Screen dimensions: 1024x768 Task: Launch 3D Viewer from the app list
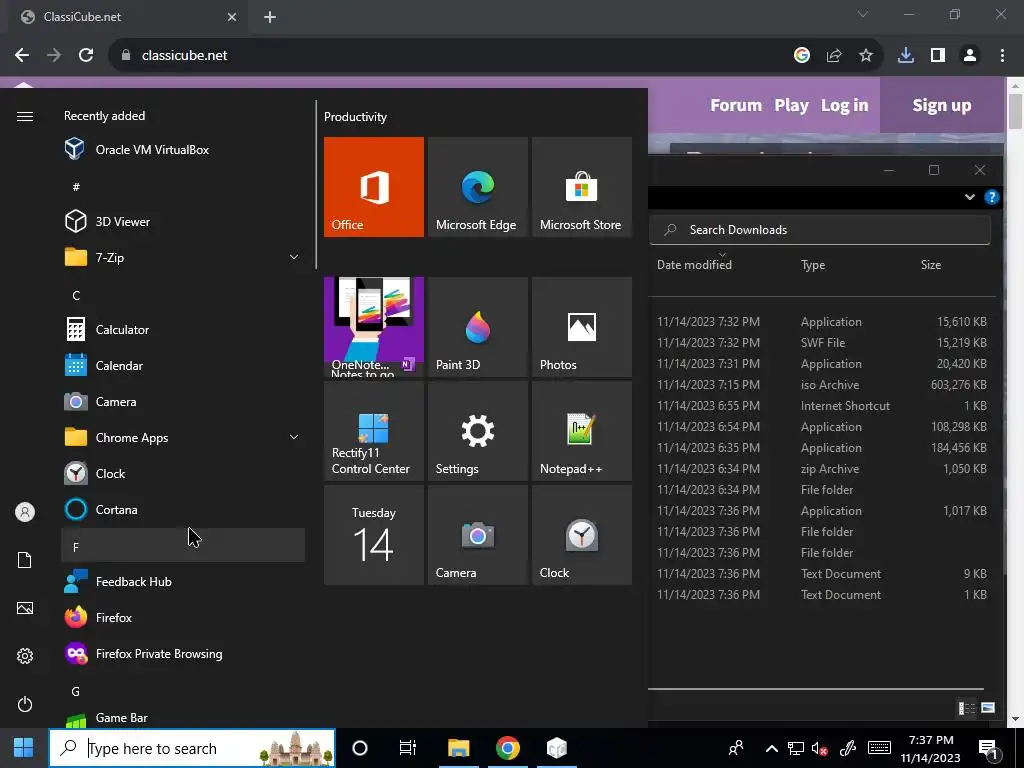[x=183, y=222]
